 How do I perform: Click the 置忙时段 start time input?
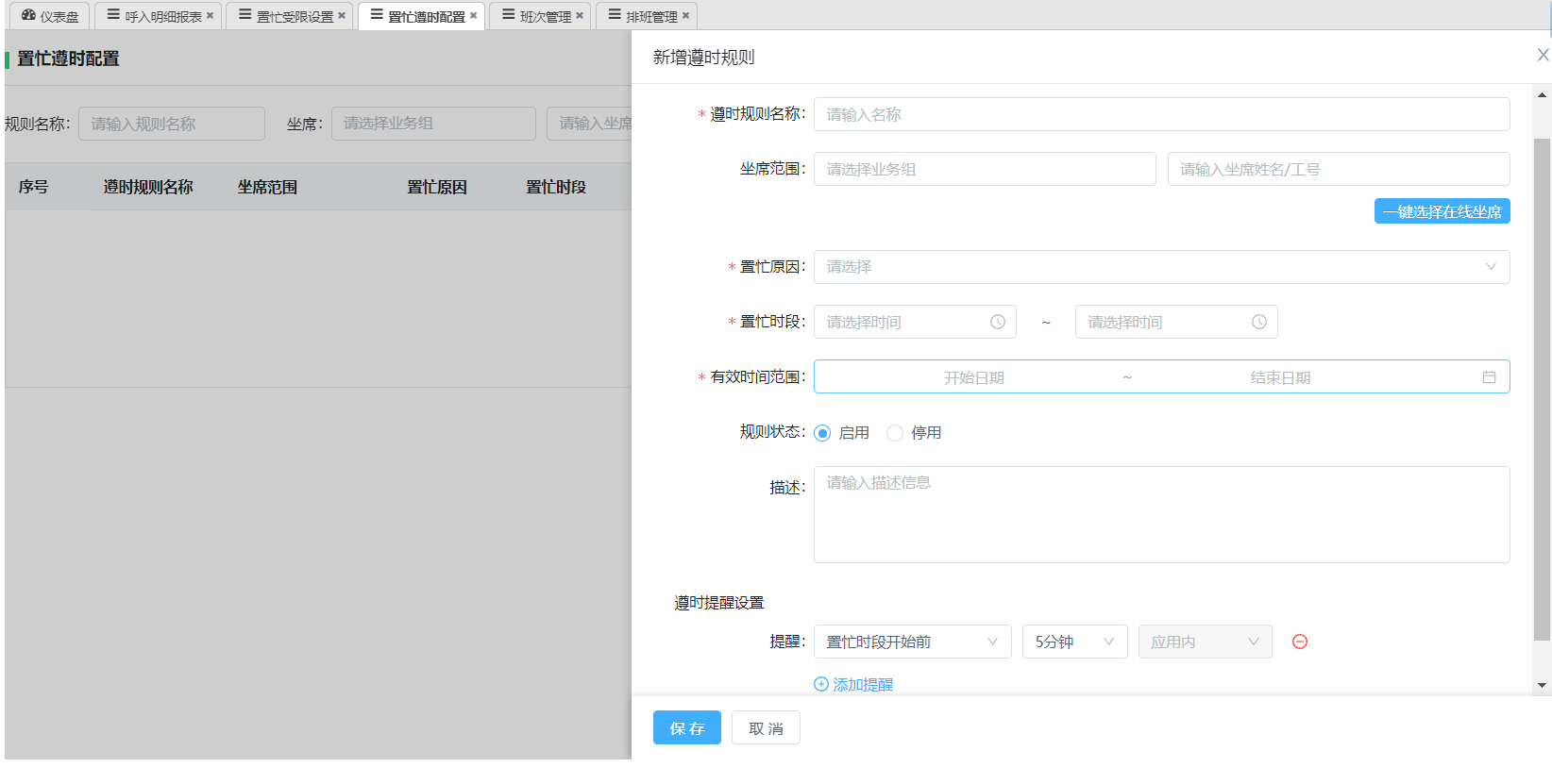(915, 322)
